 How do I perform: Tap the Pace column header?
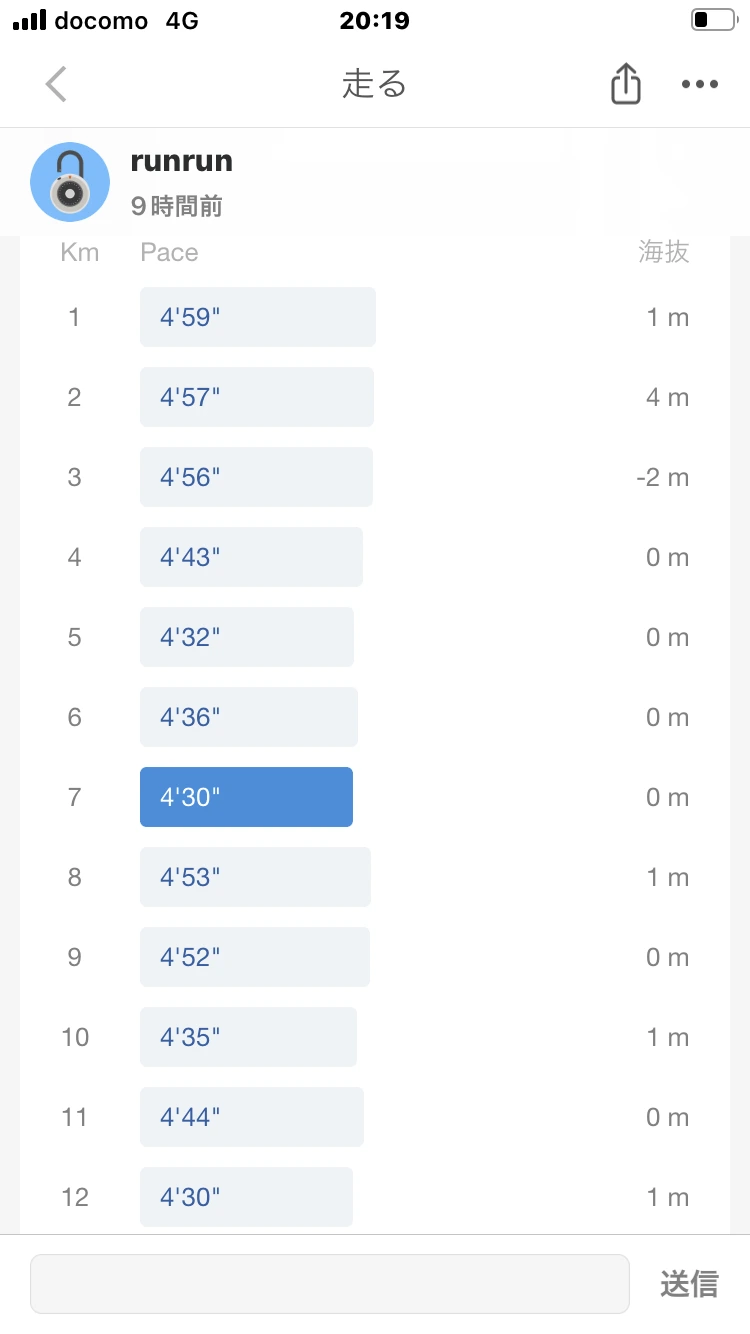[169, 252]
